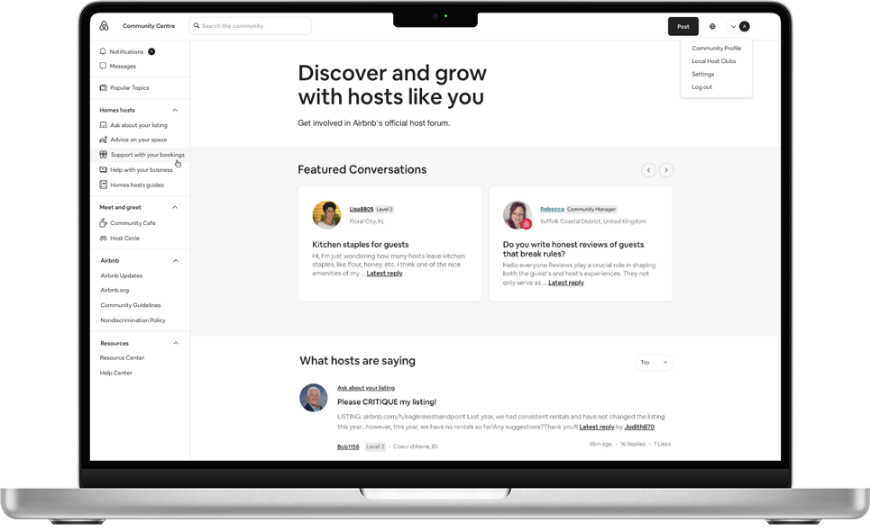Click the Help with your business icon

(x=103, y=169)
